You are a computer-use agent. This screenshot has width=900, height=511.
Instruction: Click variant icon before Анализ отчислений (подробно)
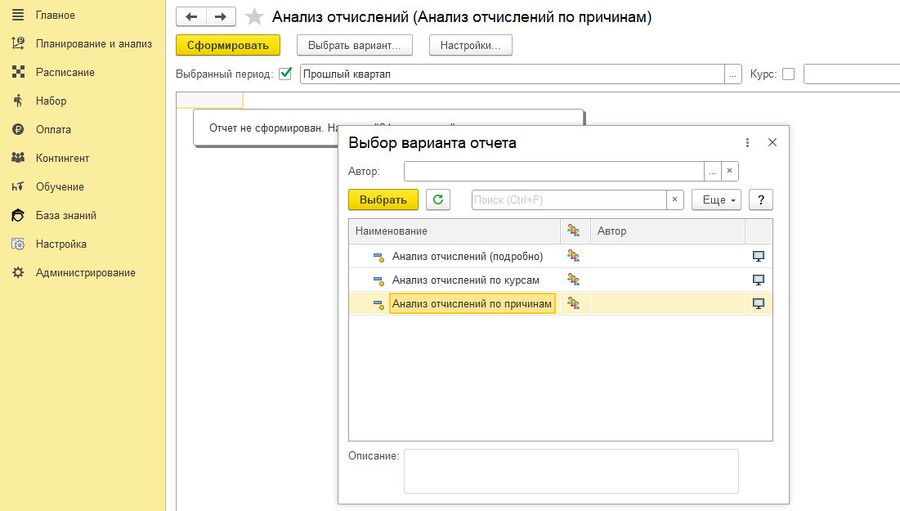[379, 257]
